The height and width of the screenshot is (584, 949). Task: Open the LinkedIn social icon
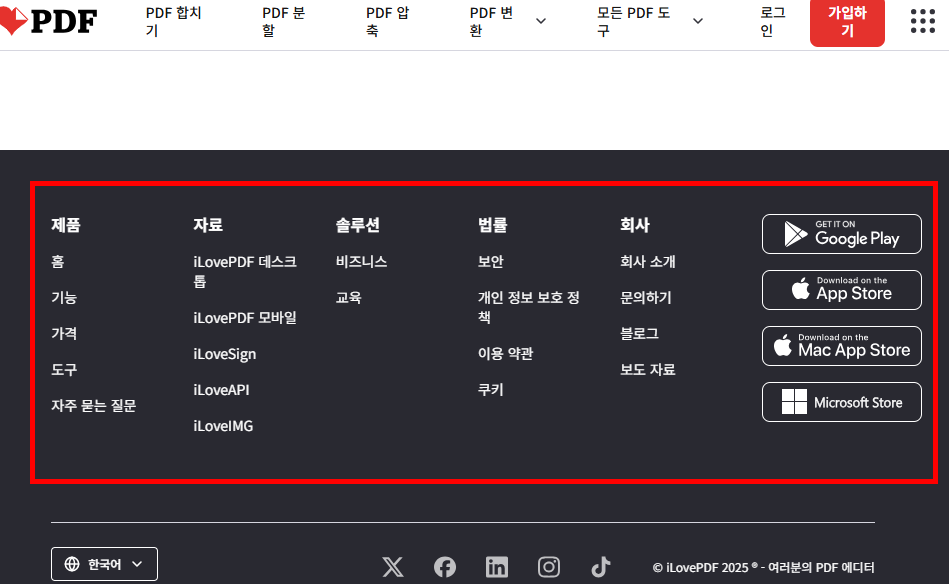coord(496,564)
